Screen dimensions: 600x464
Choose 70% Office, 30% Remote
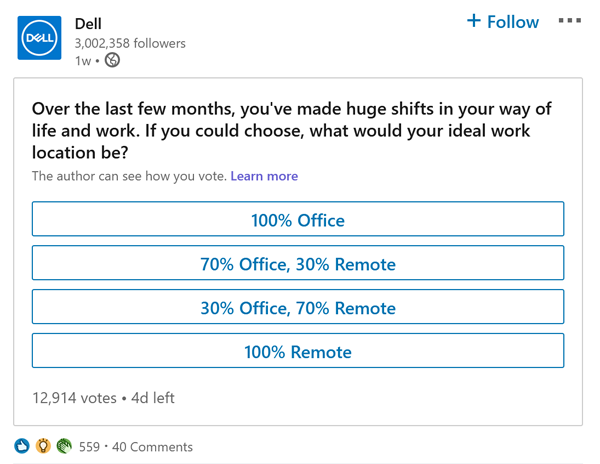298,264
